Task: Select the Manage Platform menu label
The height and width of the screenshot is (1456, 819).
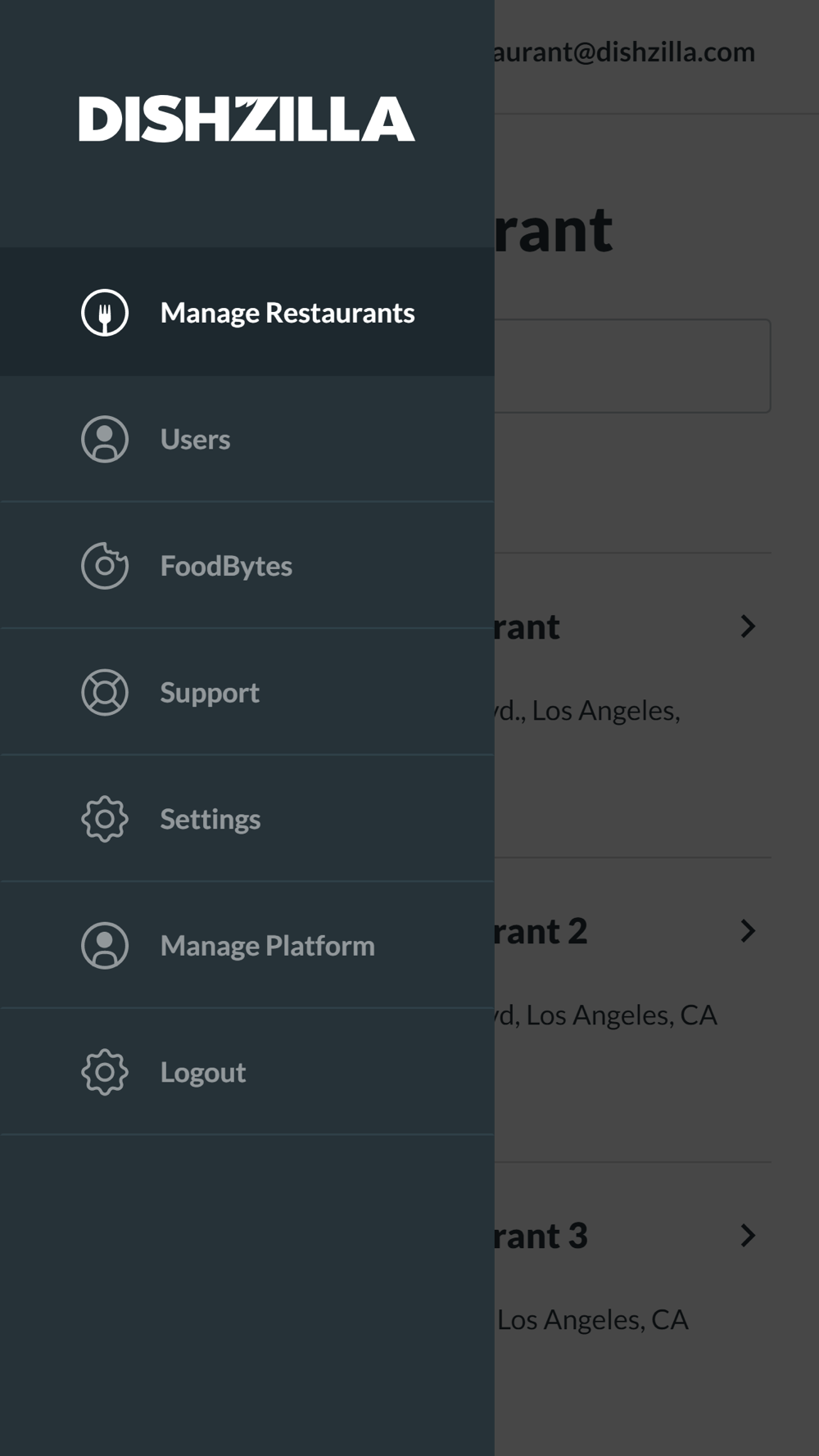Action: click(x=268, y=946)
